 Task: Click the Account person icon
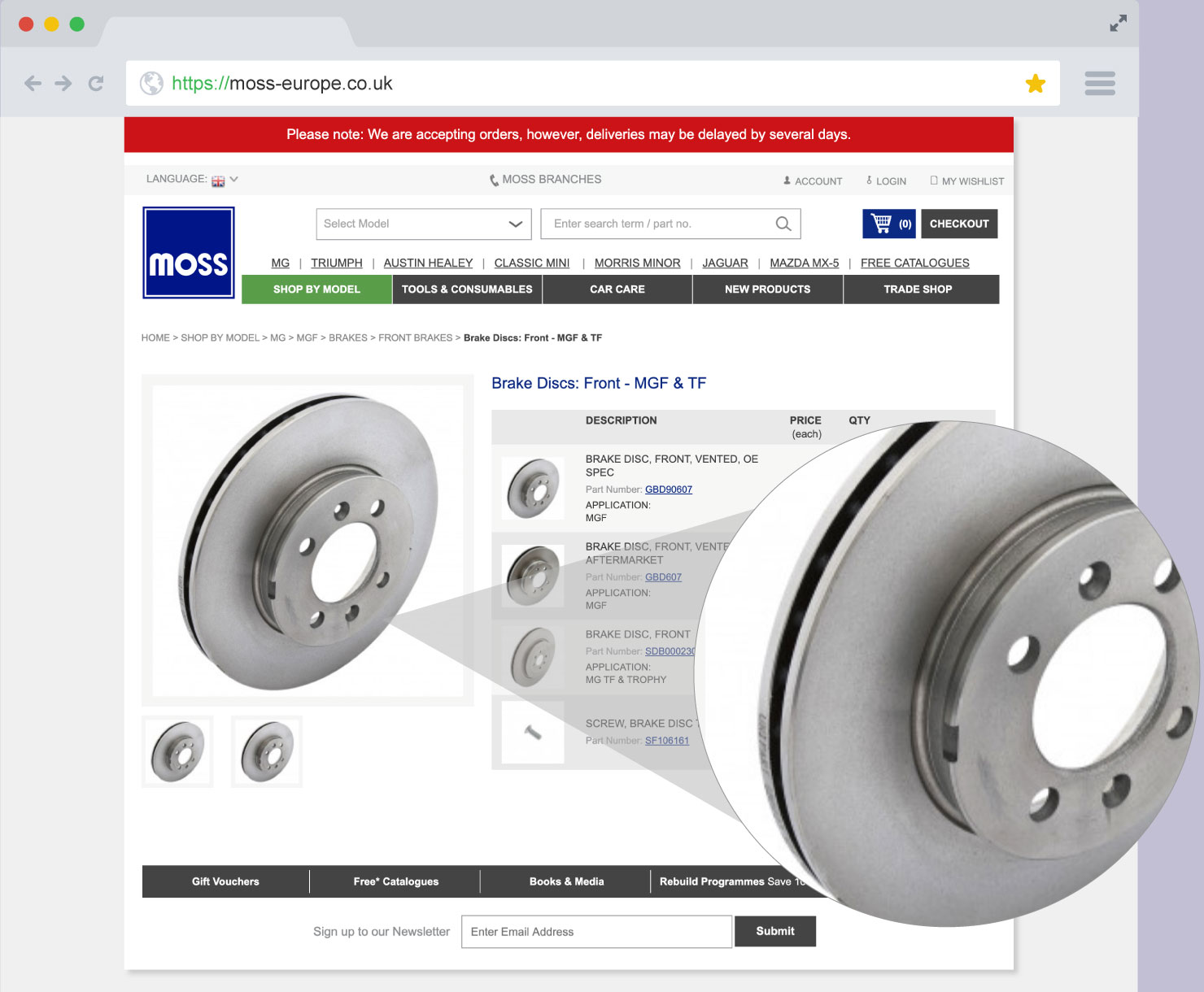point(787,181)
